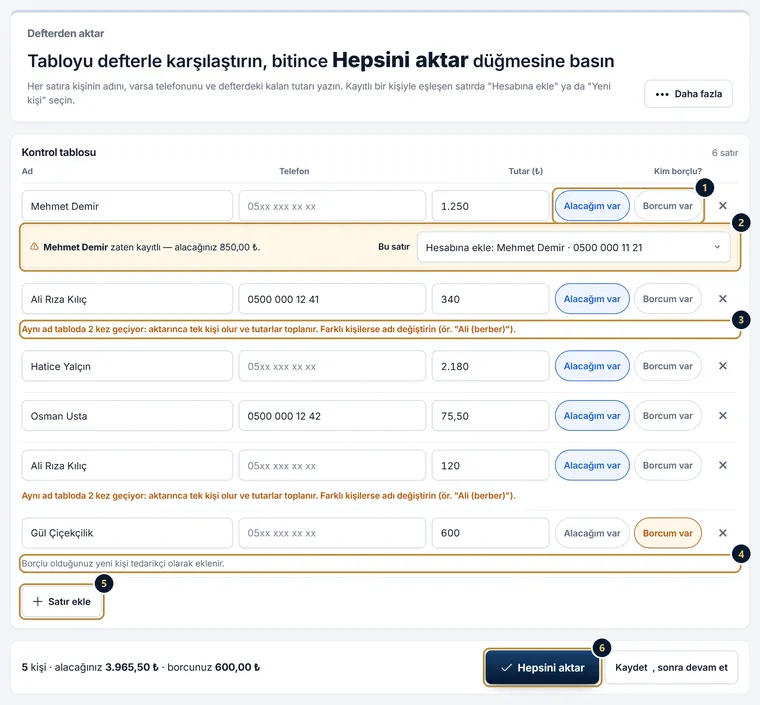Click the 2.180 amount field

tap(490, 366)
